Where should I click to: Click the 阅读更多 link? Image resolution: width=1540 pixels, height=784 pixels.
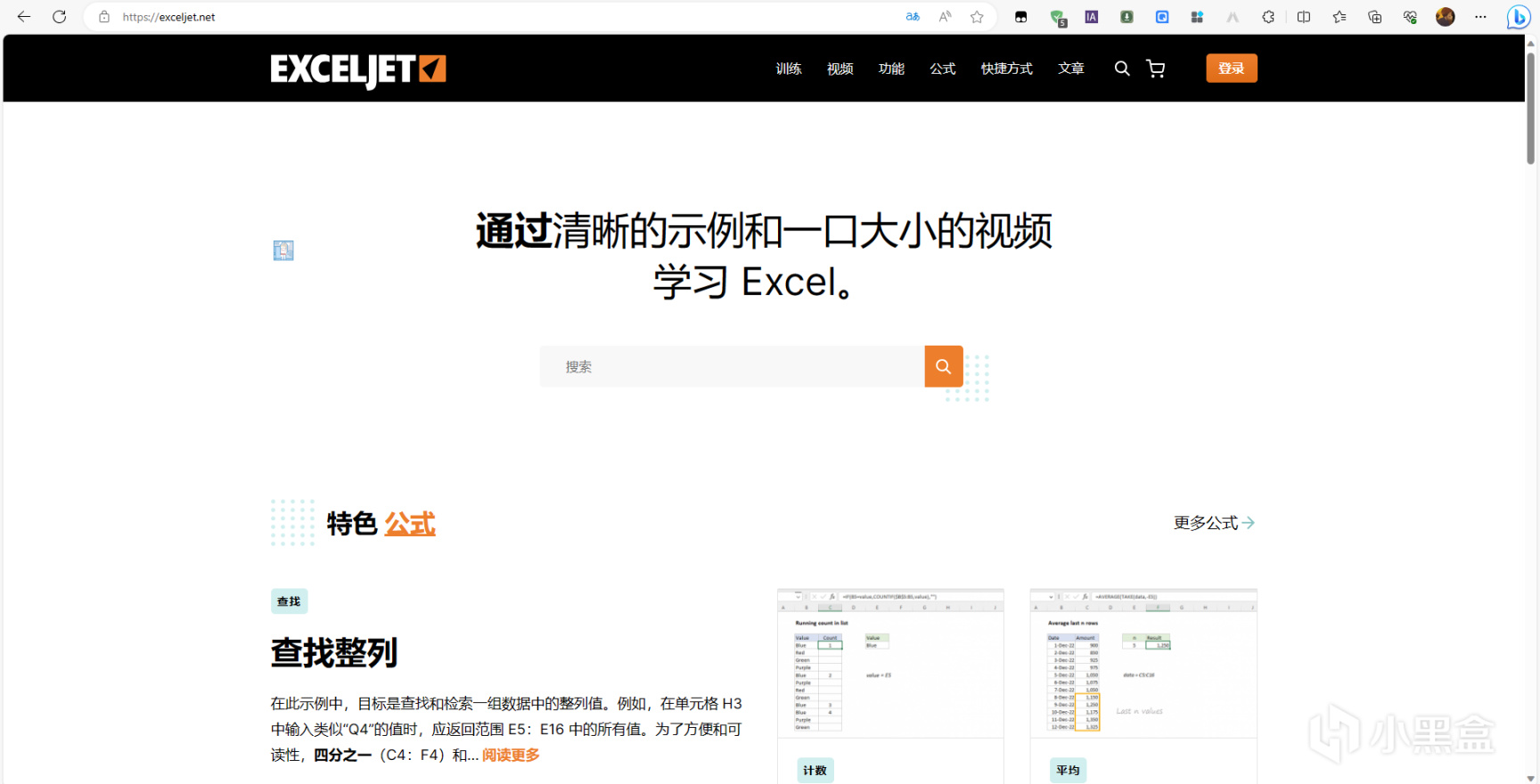[511, 755]
